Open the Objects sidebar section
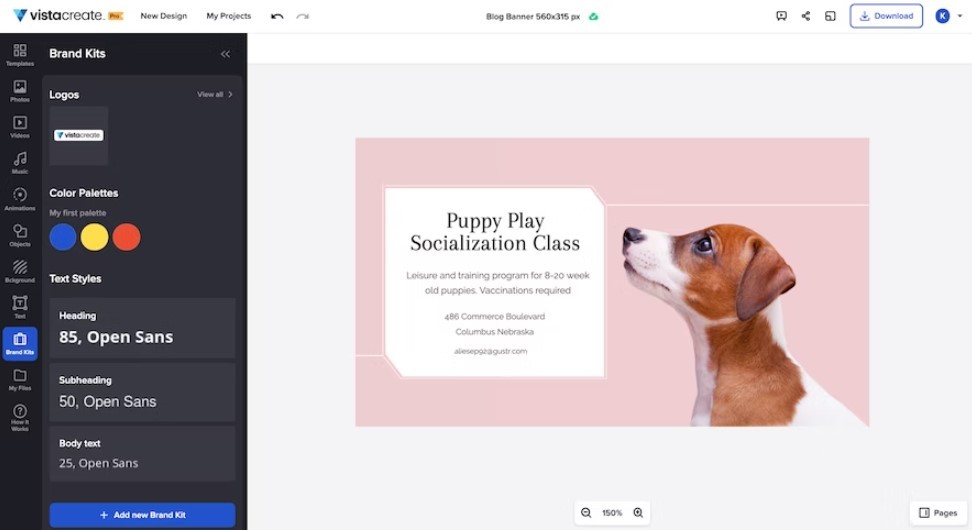This screenshot has height=530, width=972. [20, 235]
